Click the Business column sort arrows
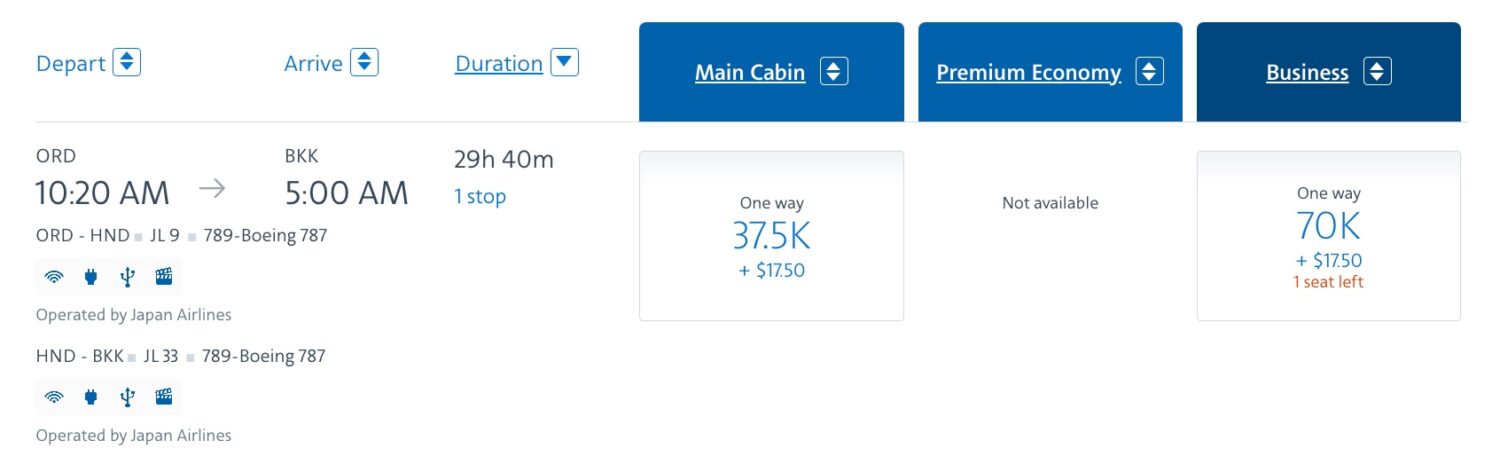This screenshot has width=1500, height=456. [1378, 72]
